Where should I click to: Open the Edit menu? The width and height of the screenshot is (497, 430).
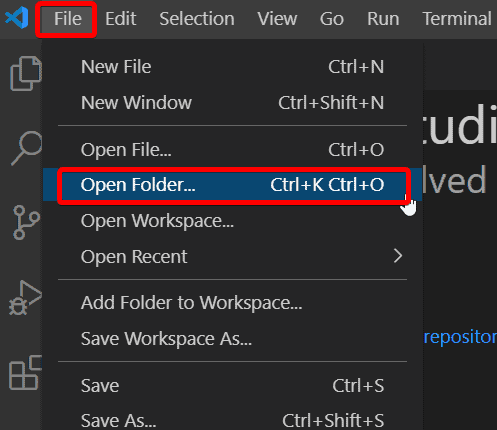coord(121,19)
